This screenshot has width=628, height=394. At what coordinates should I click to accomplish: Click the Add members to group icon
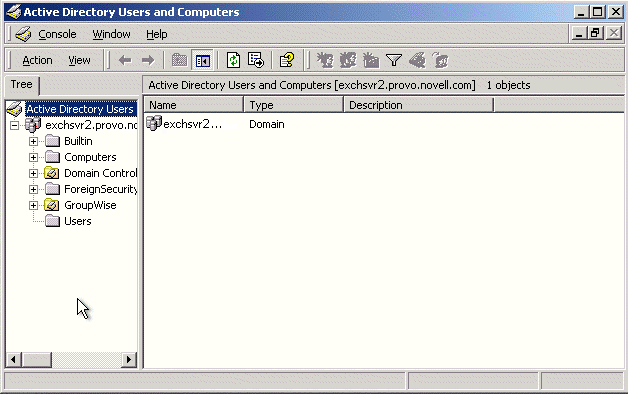(x=441, y=60)
